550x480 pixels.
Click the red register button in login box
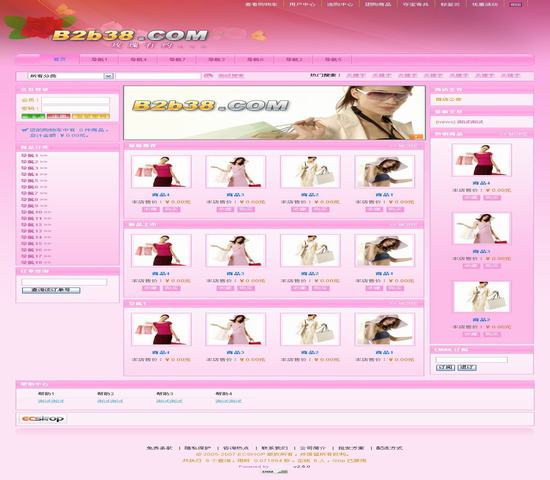pyautogui.click(x=59, y=116)
